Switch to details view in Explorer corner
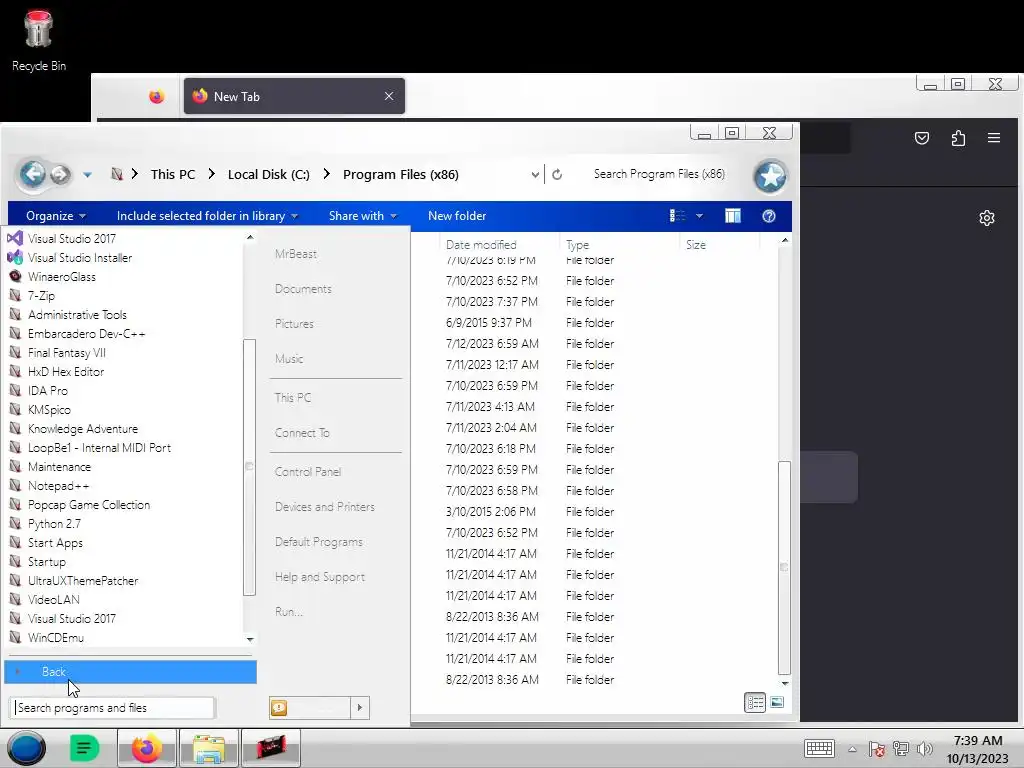 click(755, 703)
